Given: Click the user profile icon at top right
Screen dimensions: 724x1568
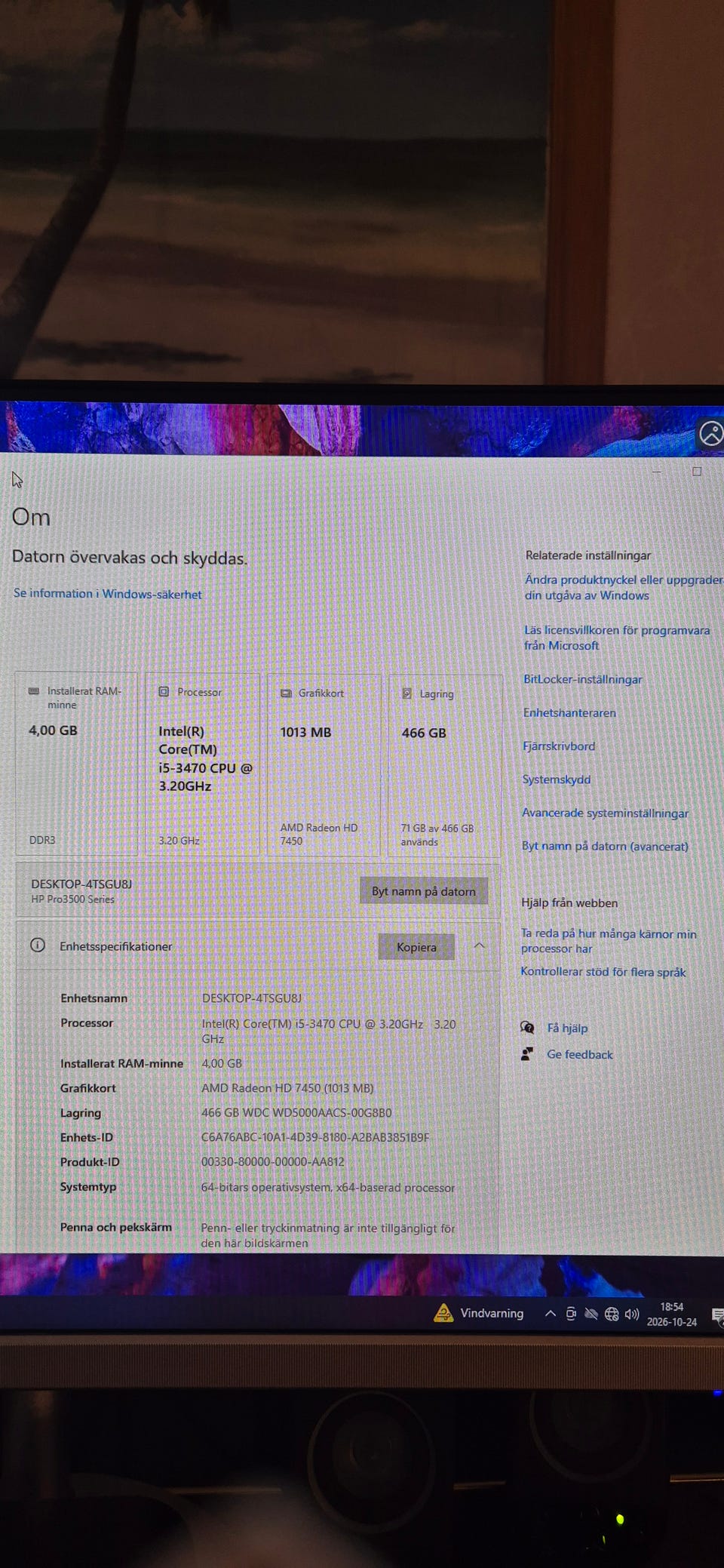Looking at the screenshot, I should coord(710,434).
